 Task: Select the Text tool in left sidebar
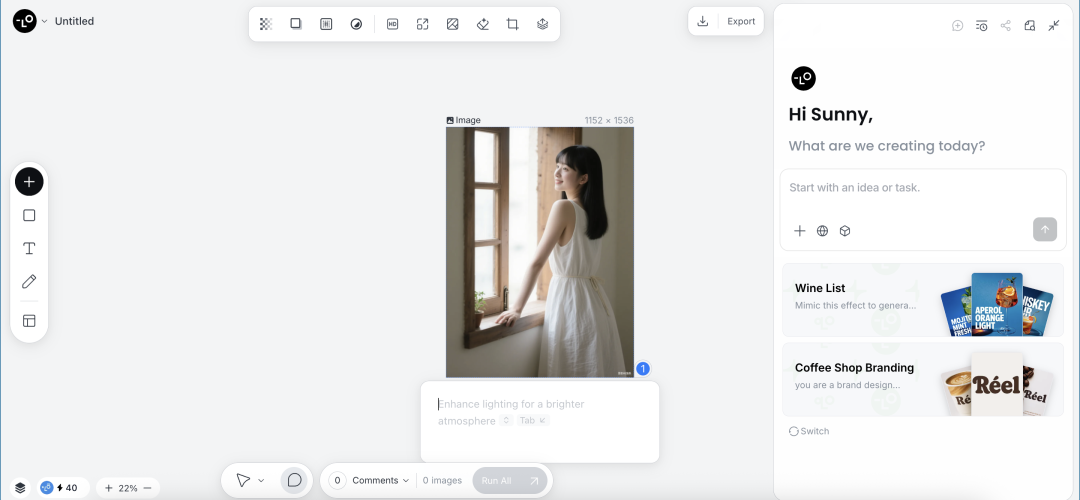pos(29,248)
